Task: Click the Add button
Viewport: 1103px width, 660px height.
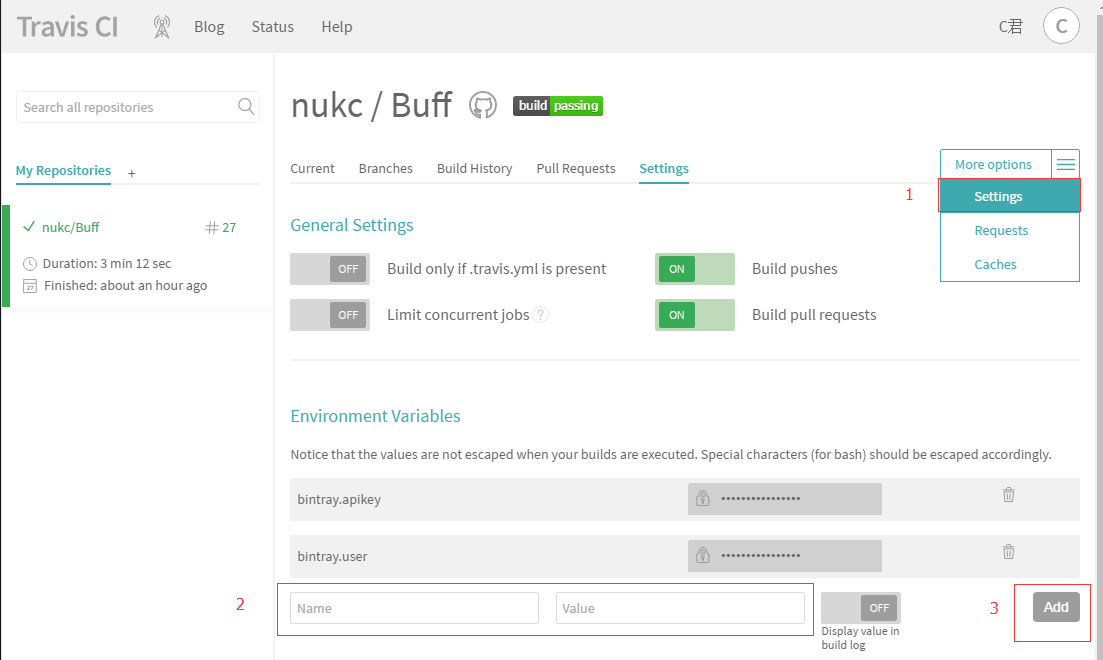Action: point(1056,607)
